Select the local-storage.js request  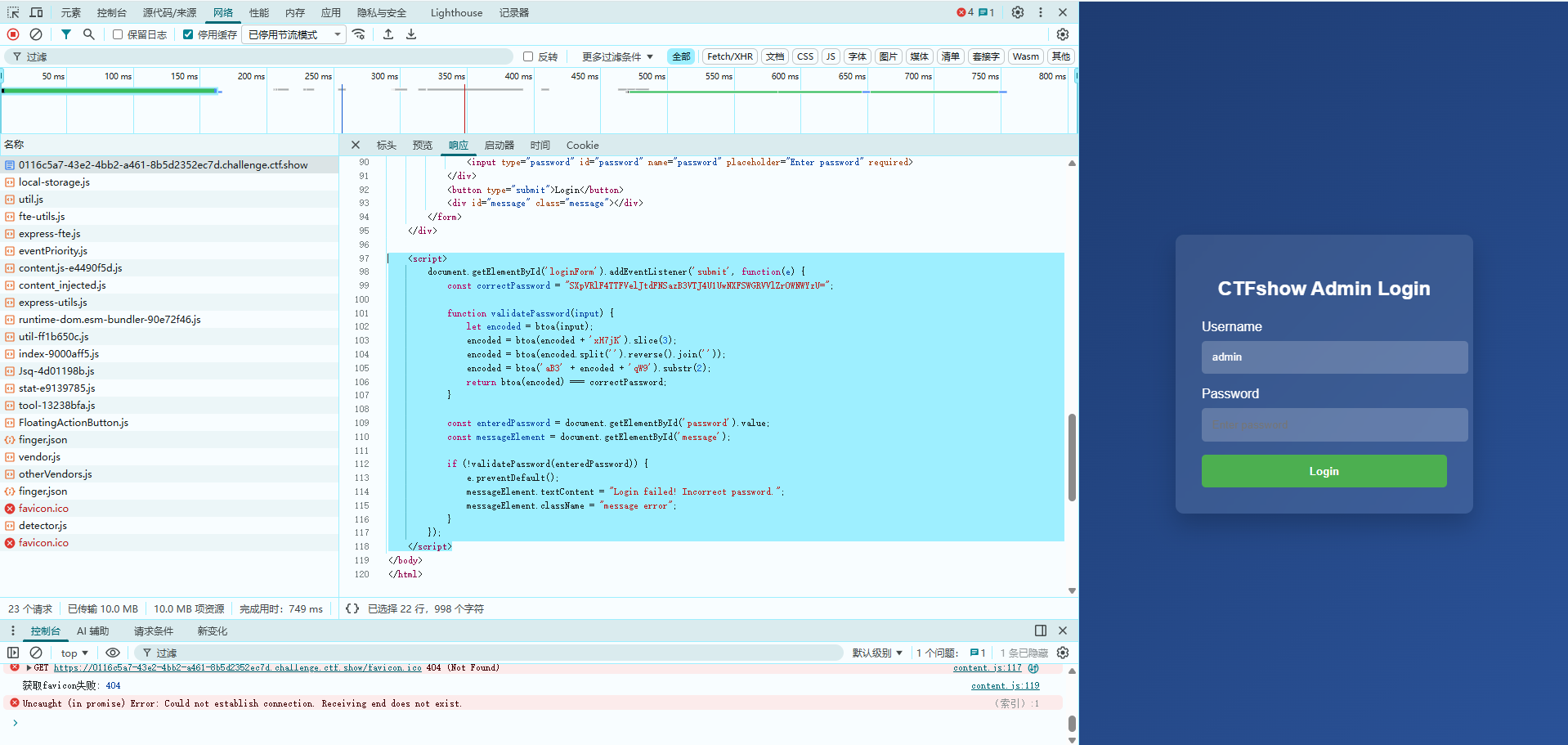tap(169, 182)
